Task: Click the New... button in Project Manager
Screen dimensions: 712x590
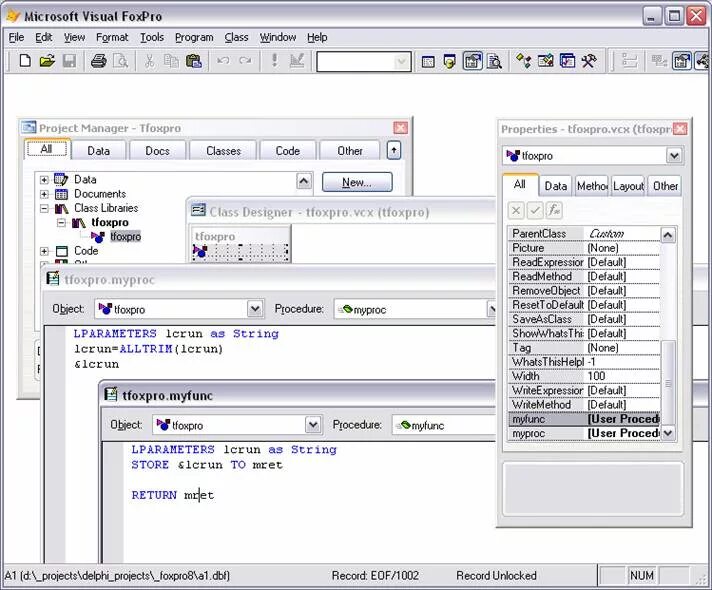Action: point(357,182)
